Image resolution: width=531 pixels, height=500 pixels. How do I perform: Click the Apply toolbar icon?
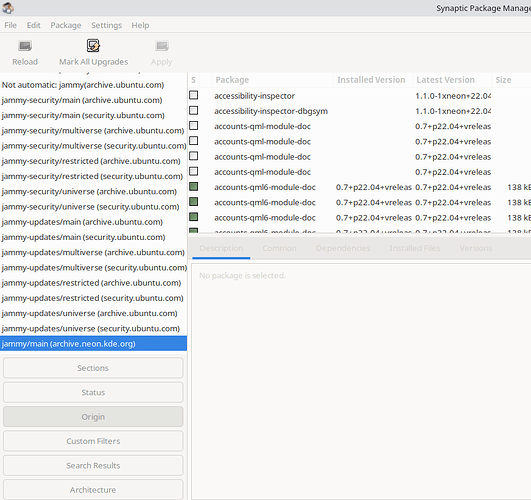coord(162,46)
